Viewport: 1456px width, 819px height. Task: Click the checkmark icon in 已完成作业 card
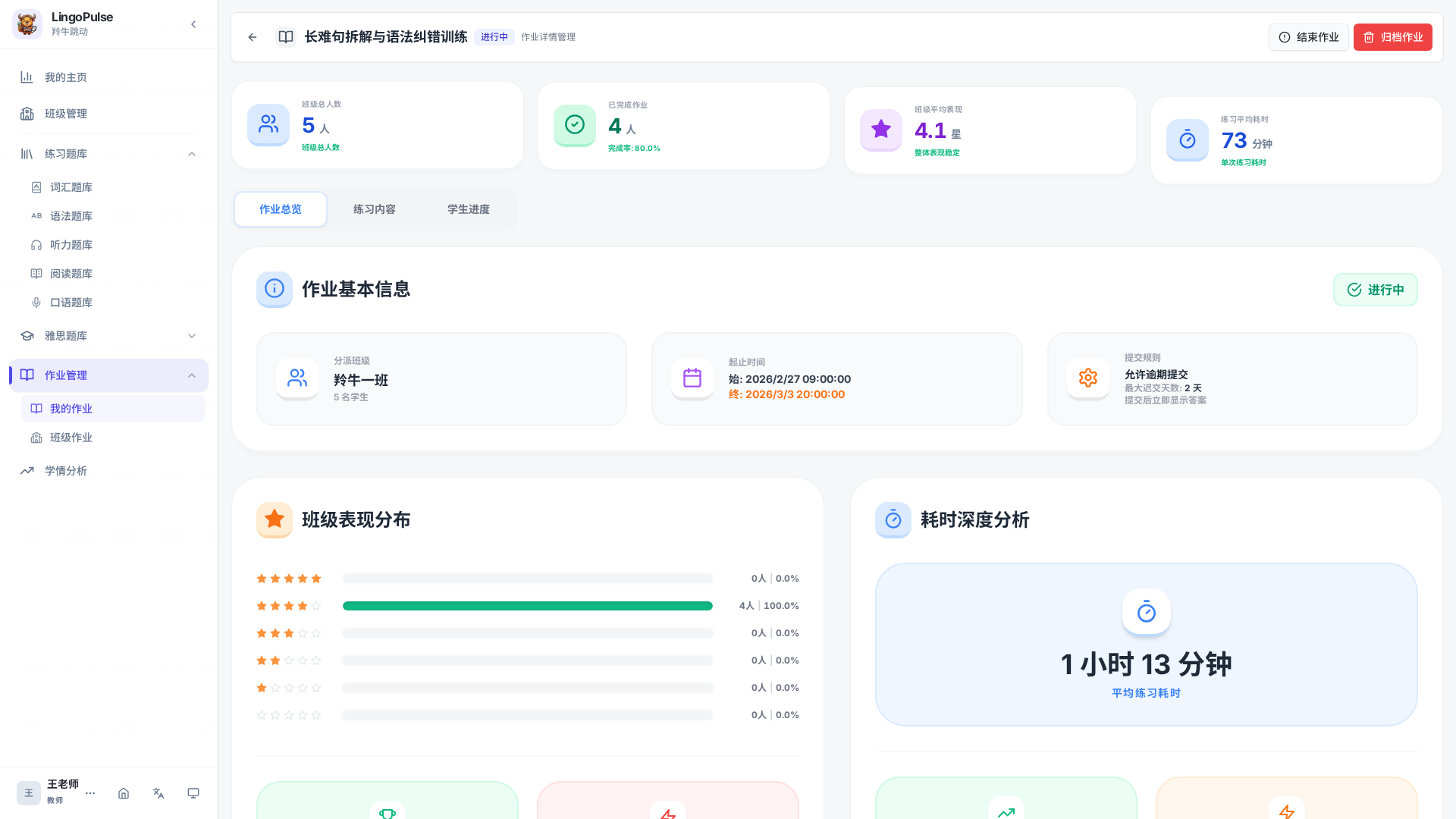click(575, 125)
